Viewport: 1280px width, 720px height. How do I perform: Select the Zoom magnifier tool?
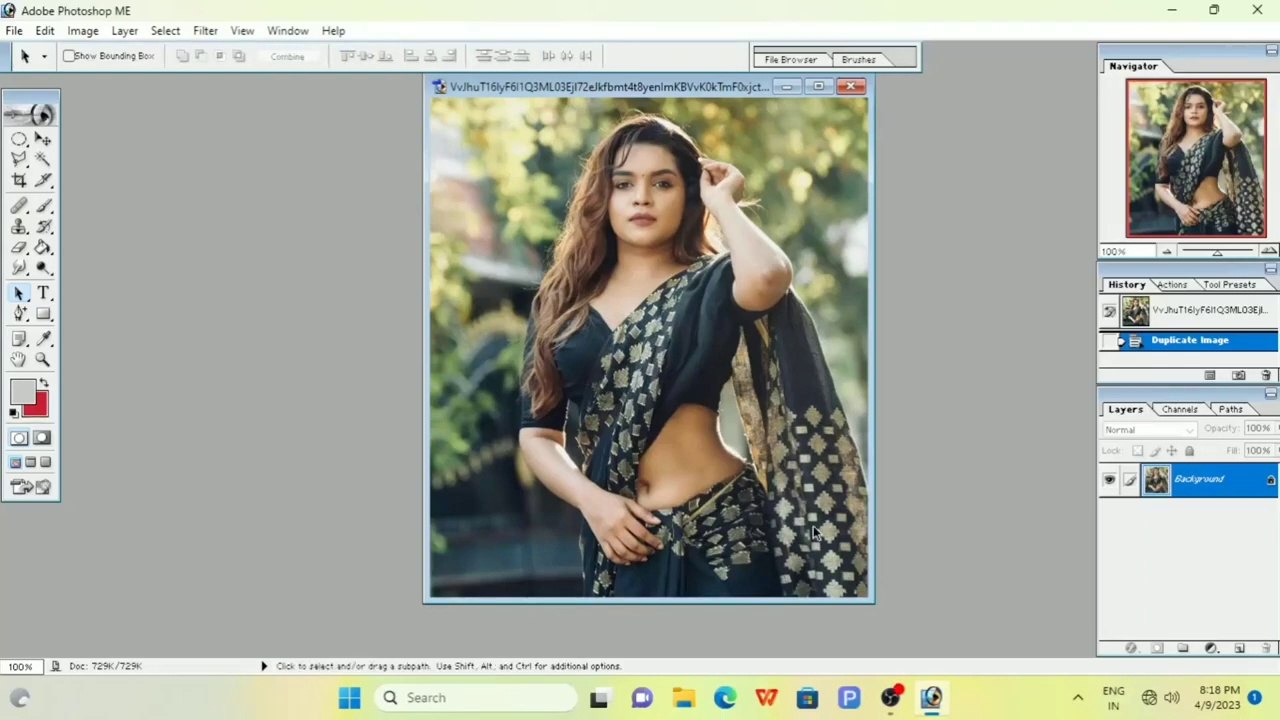point(43,360)
